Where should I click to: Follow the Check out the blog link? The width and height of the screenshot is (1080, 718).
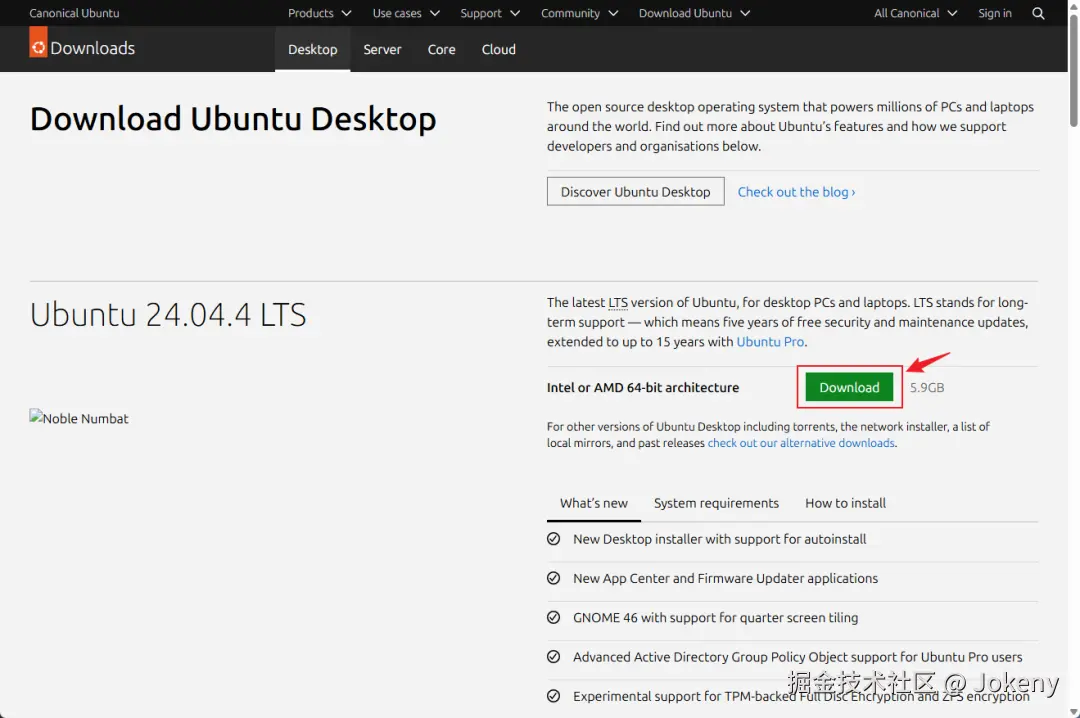[x=796, y=192]
